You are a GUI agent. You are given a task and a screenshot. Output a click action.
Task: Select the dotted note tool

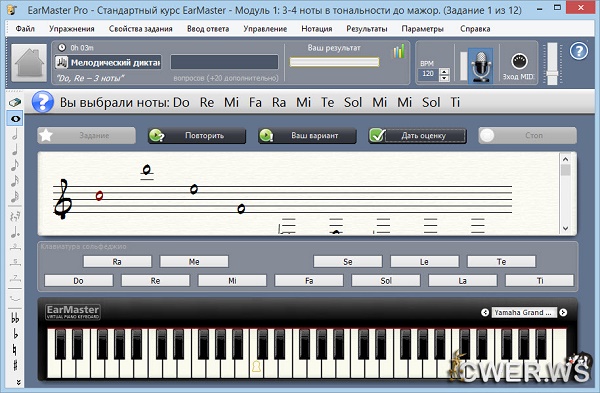click(15, 232)
